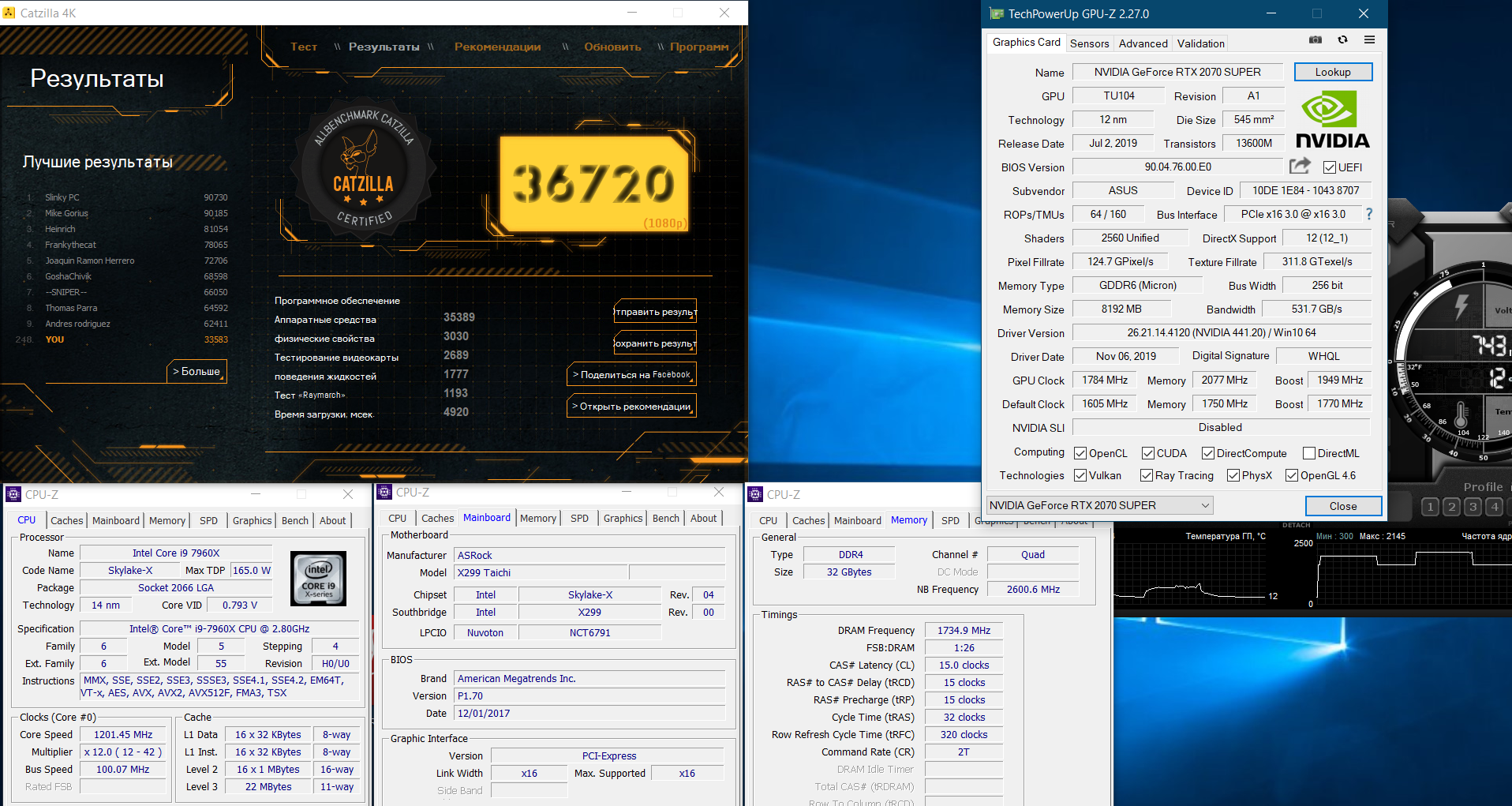Open SPD tab in CPU-Z Memory timings window
The width and height of the screenshot is (1512, 806).
click(951, 520)
